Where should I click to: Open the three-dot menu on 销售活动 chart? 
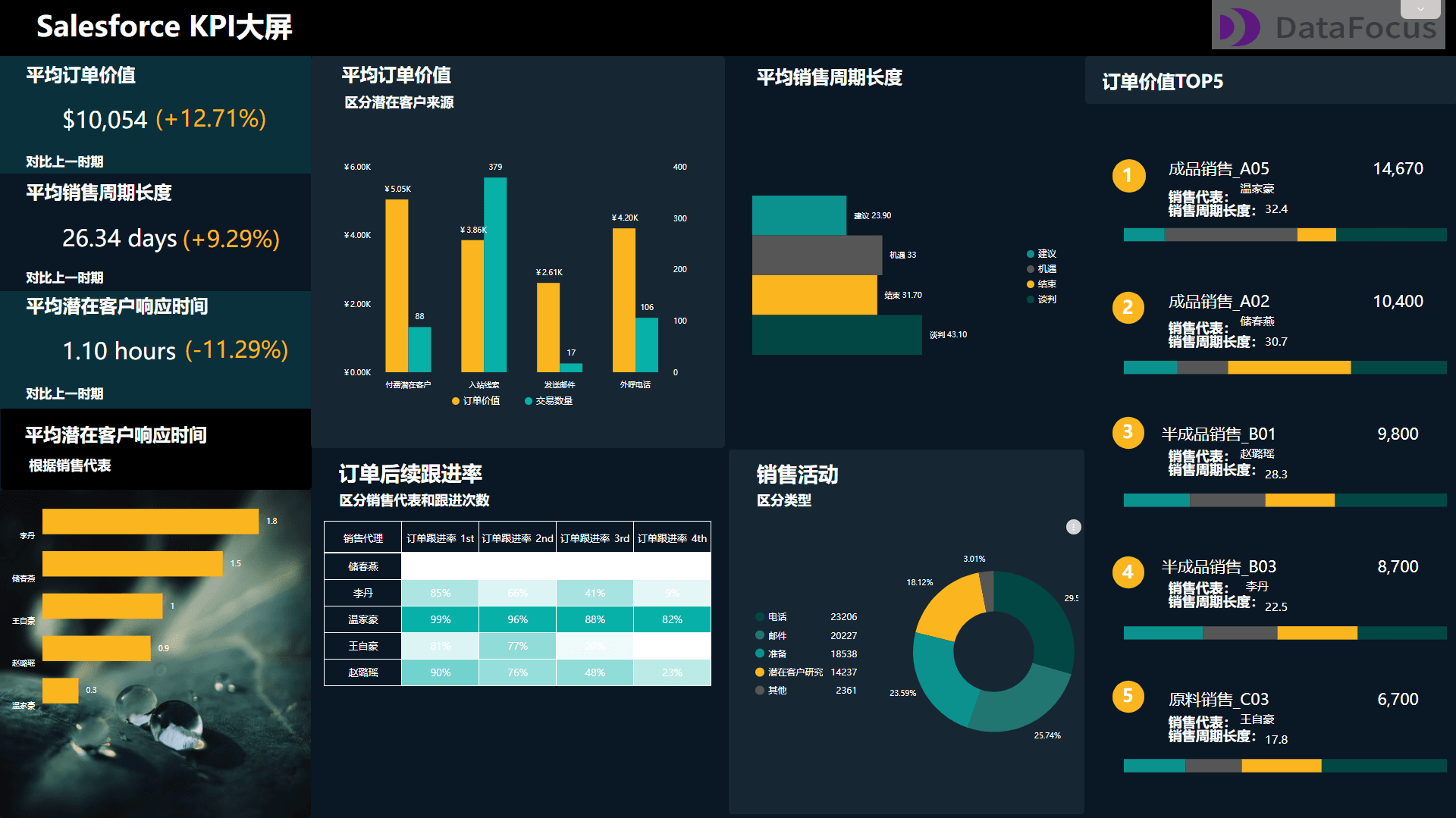(1073, 527)
